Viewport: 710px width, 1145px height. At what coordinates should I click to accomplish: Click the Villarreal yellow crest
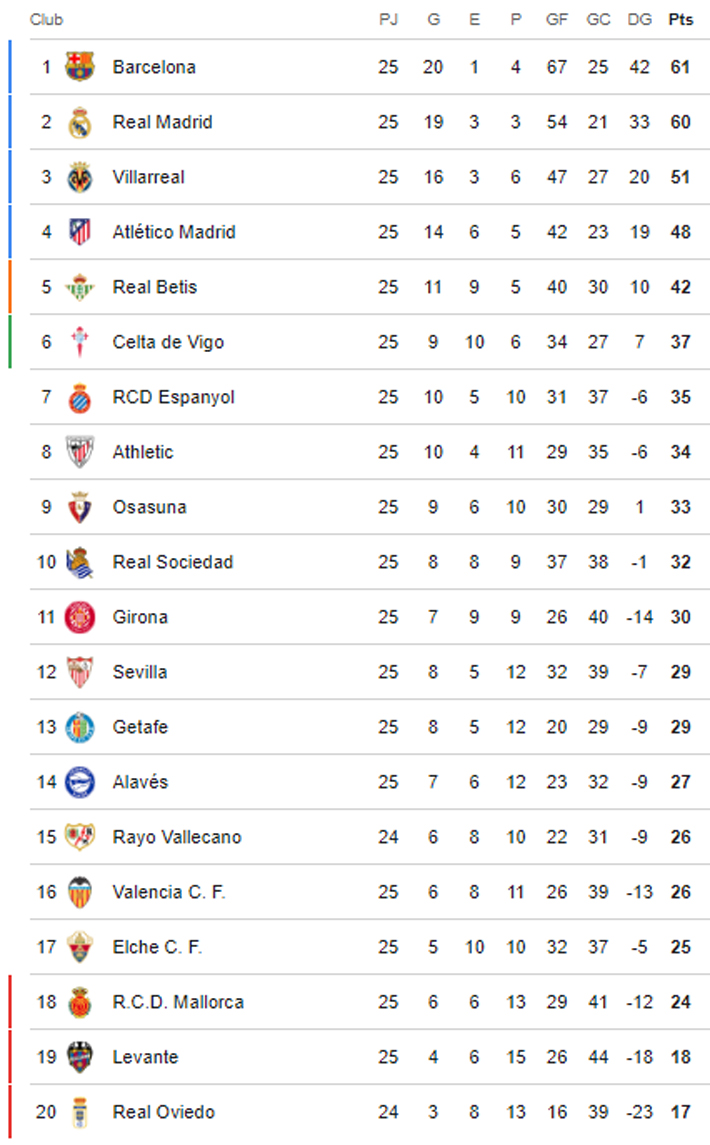79,177
